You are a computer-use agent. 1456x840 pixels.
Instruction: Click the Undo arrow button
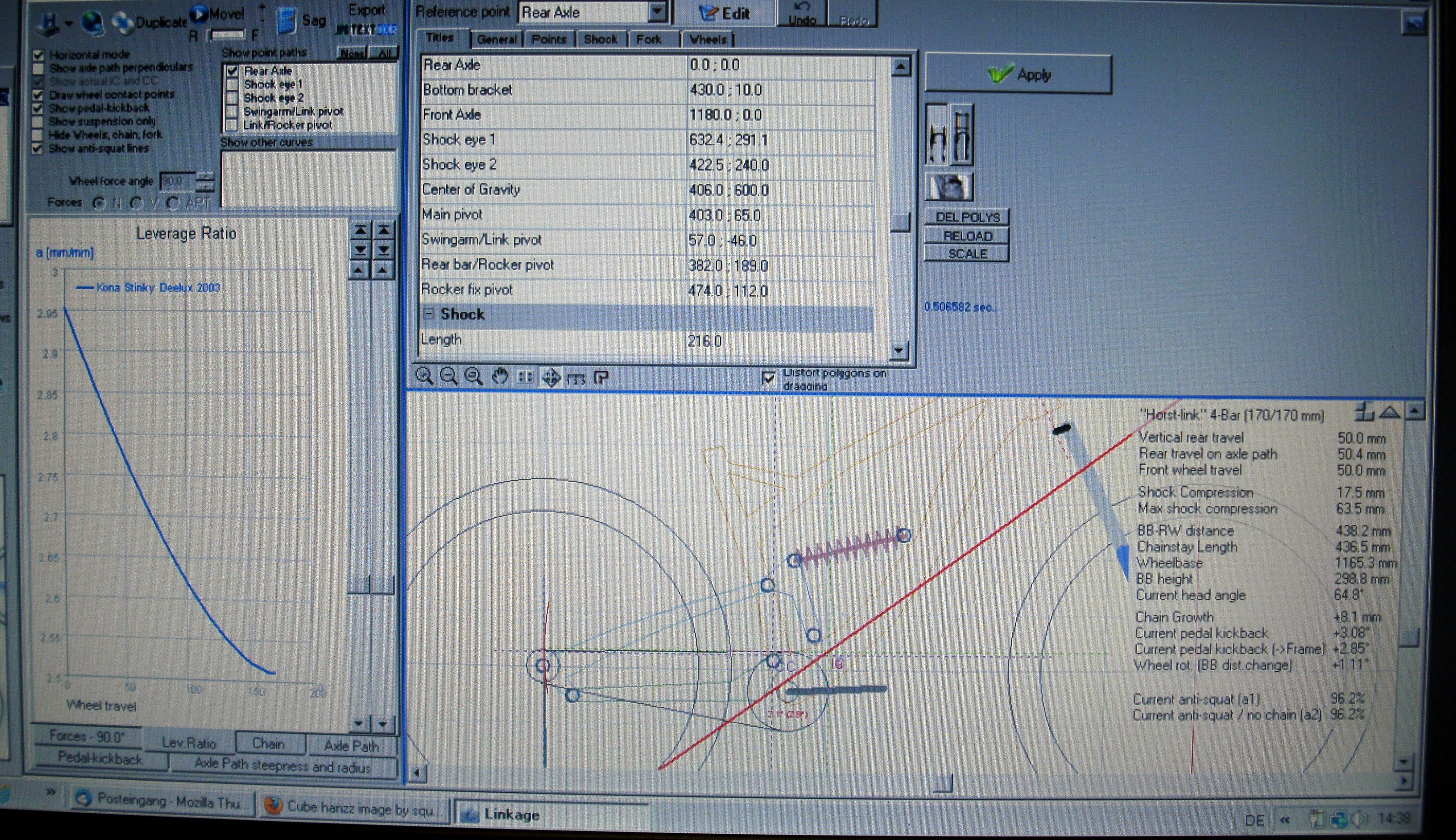802,13
